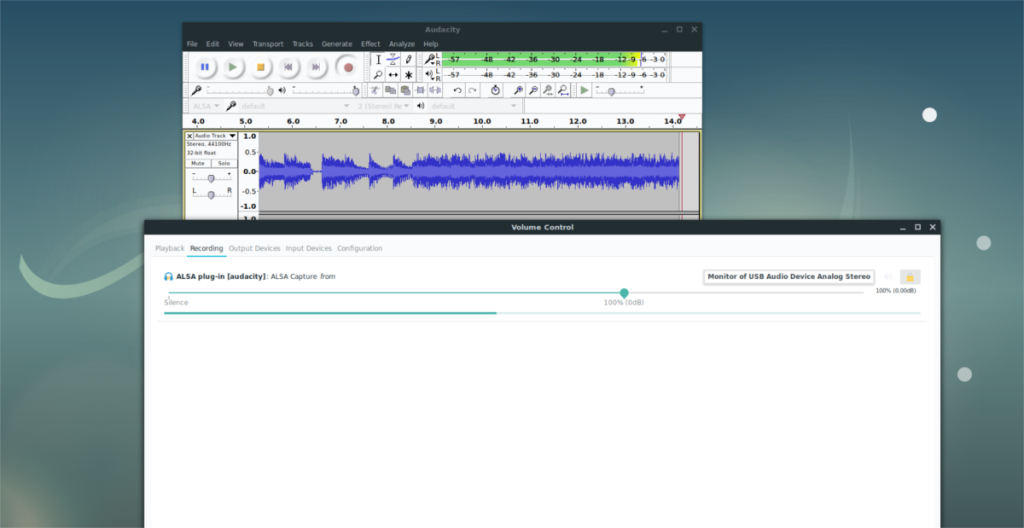Open the ALSA audio host dropdown
This screenshot has width=1024, height=528.
tap(206, 106)
